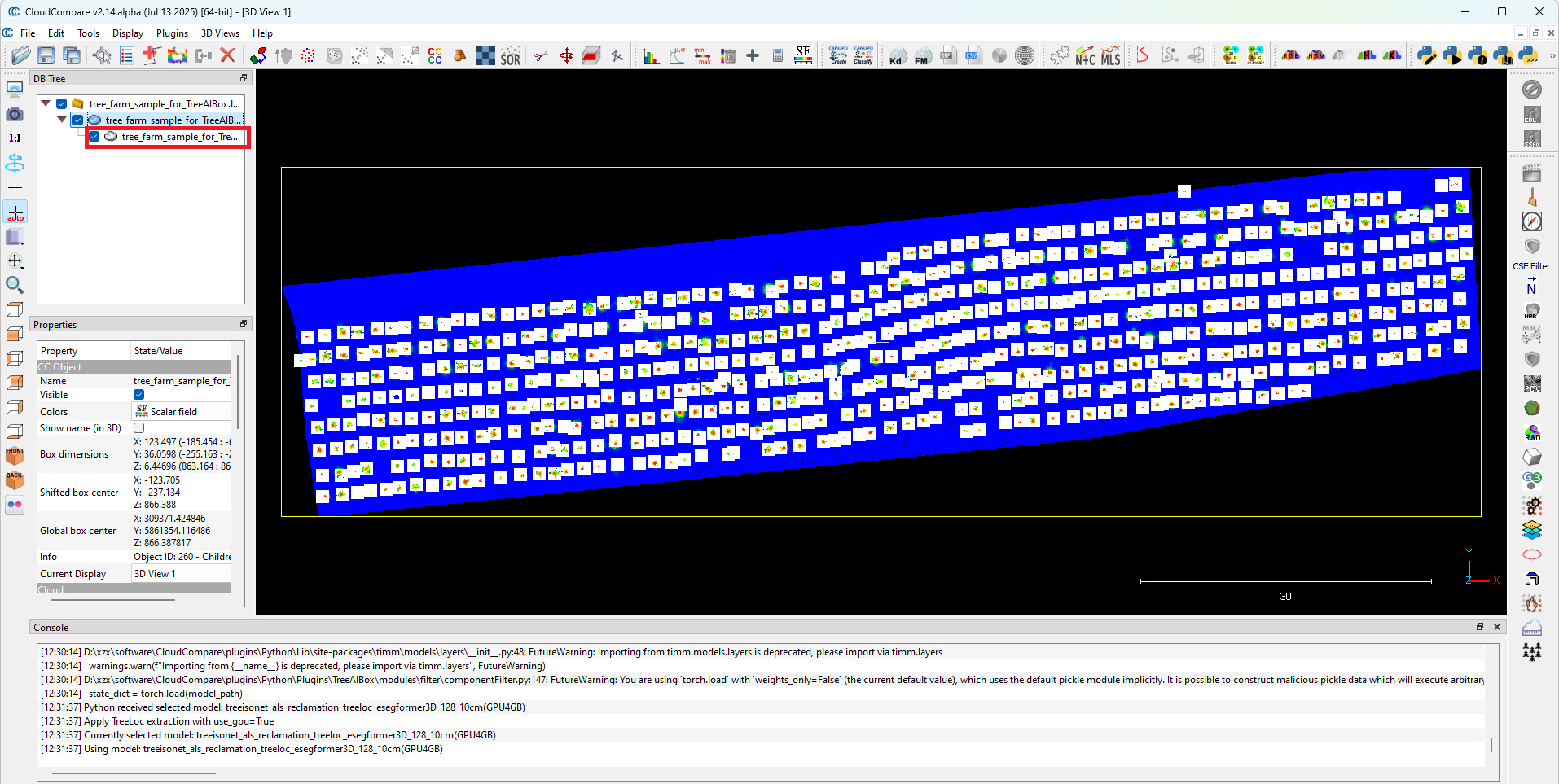Click the Kd tree icon
This screenshot has width=1559, height=784.
[x=896, y=56]
